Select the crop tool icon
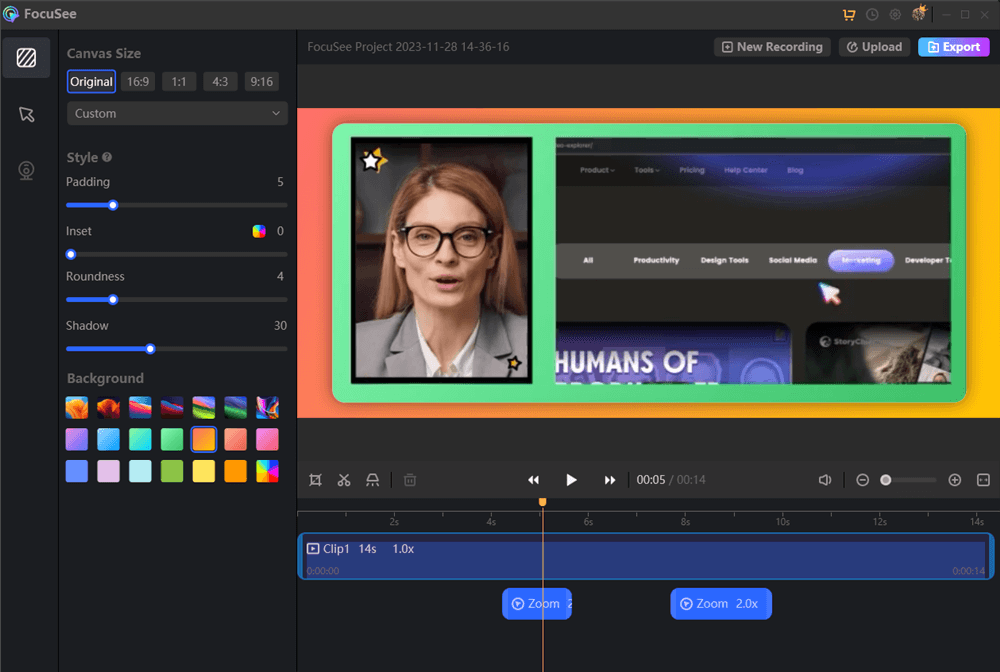The image size is (1000, 672). click(x=315, y=480)
